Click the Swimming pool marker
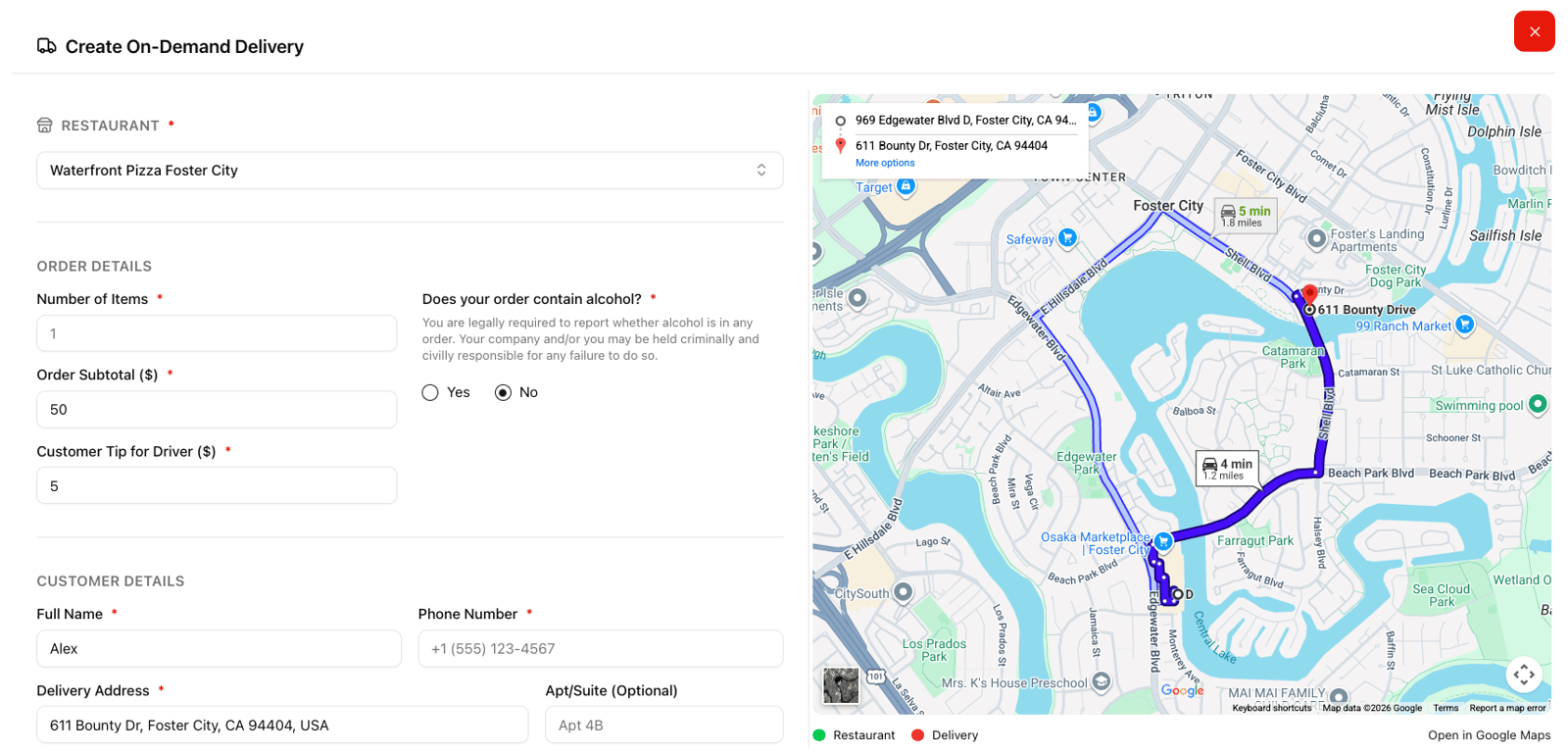The height and width of the screenshot is (754, 1568). pyautogui.click(x=1538, y=404)
